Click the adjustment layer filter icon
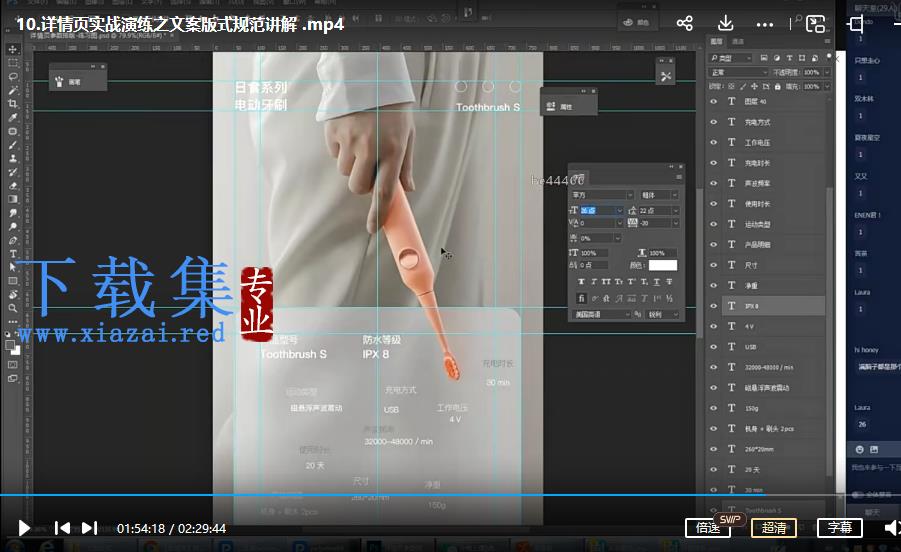The height and width of the screenshot is (552, 901). (x=776, y=58)
